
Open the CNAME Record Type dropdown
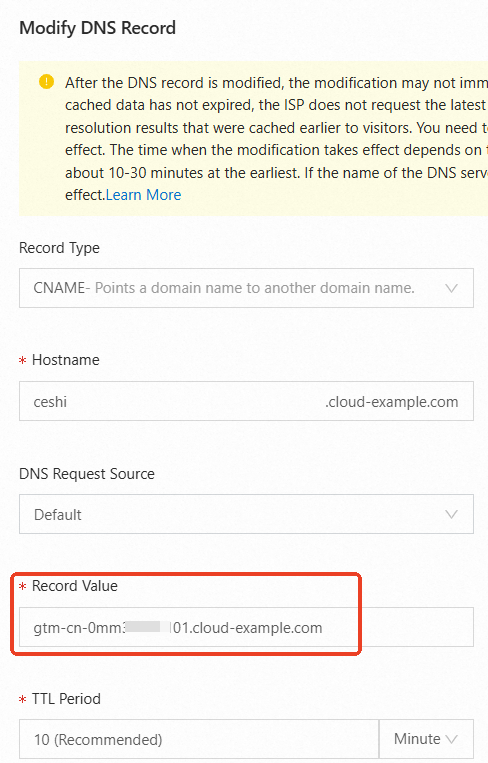click(246, 288)
